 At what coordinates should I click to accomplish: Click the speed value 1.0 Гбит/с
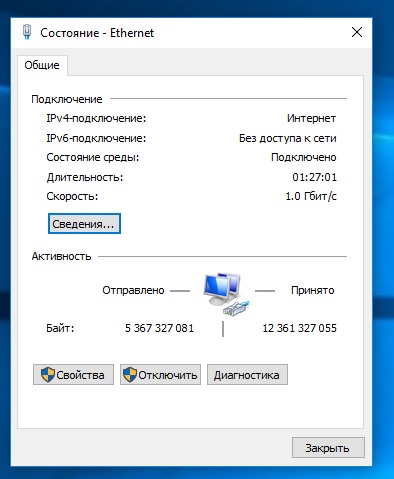[311, 196]
